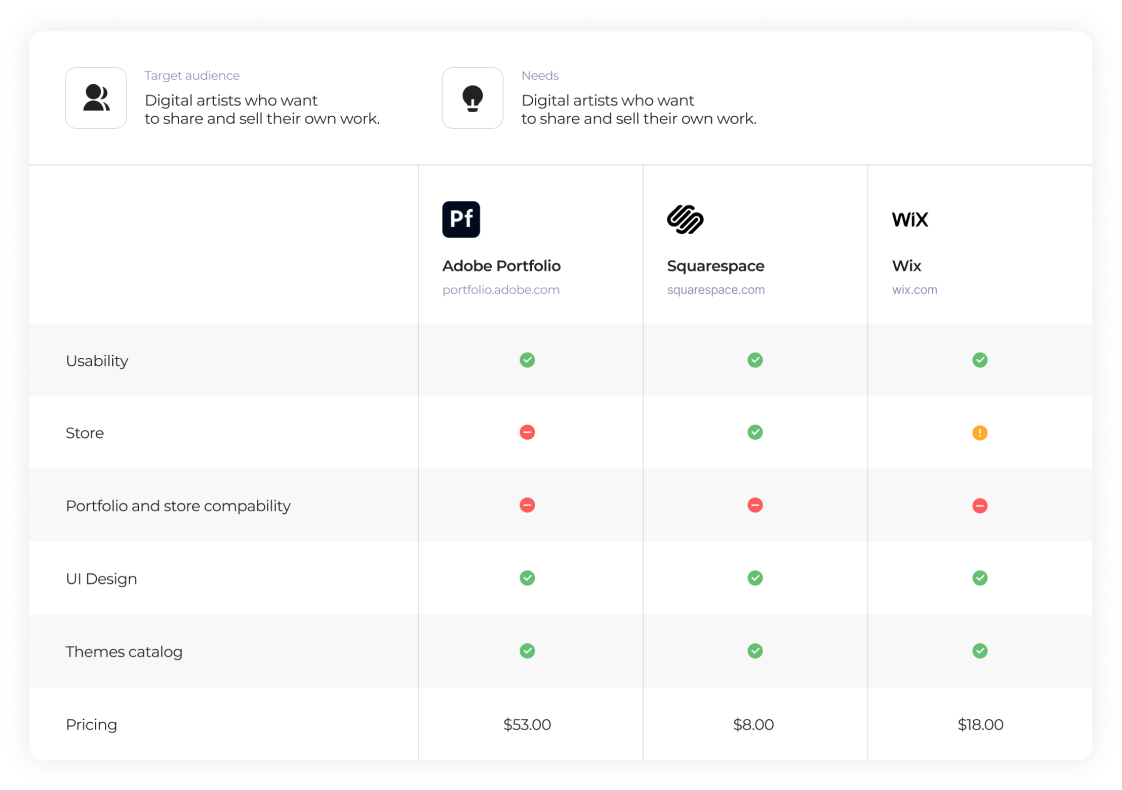This screenshot has width=1122, height=790.
Task: Toggle the green check in Wix's UI Design cell
Action: click(x=980, y=578)
